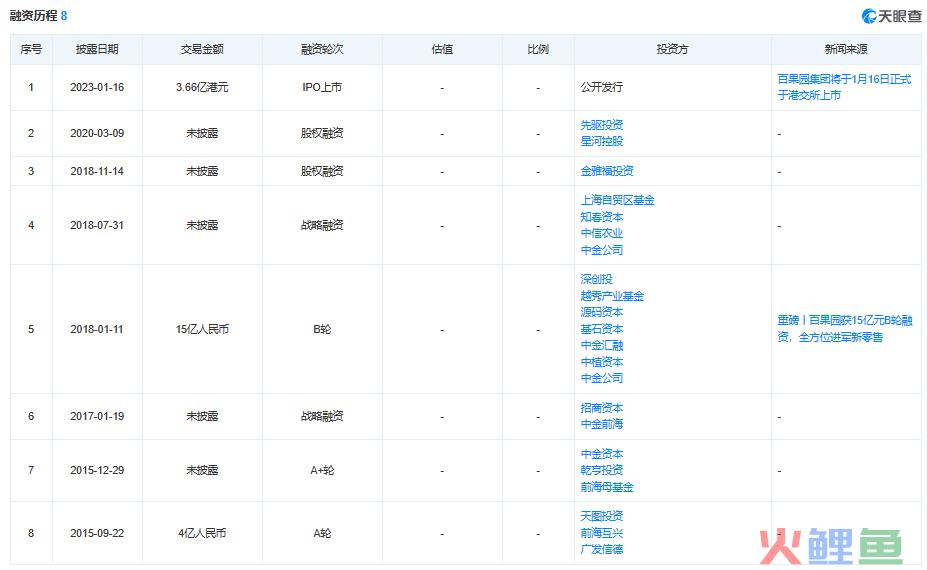Click the 融资历程 section title
Screen dimensions: 927x570
click(x=33, y=16)
